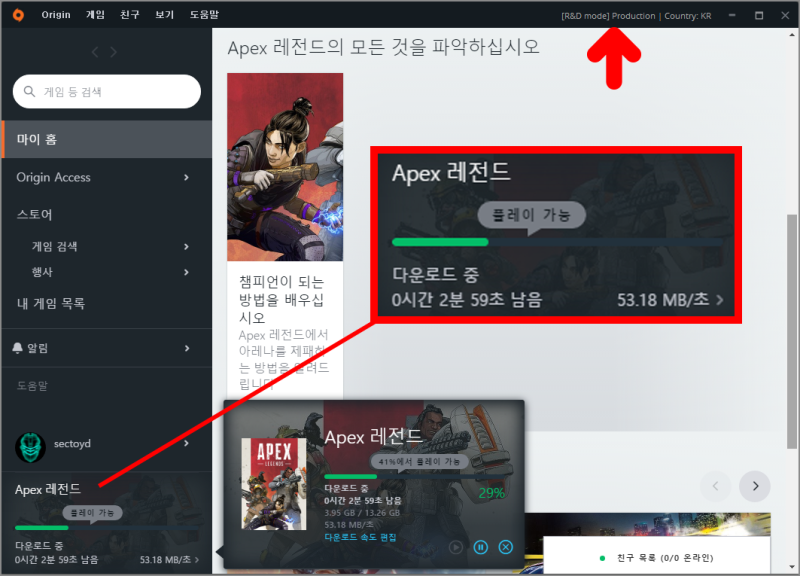
Task: Click the scrollbar down arrow
Action: coord(792,567)
